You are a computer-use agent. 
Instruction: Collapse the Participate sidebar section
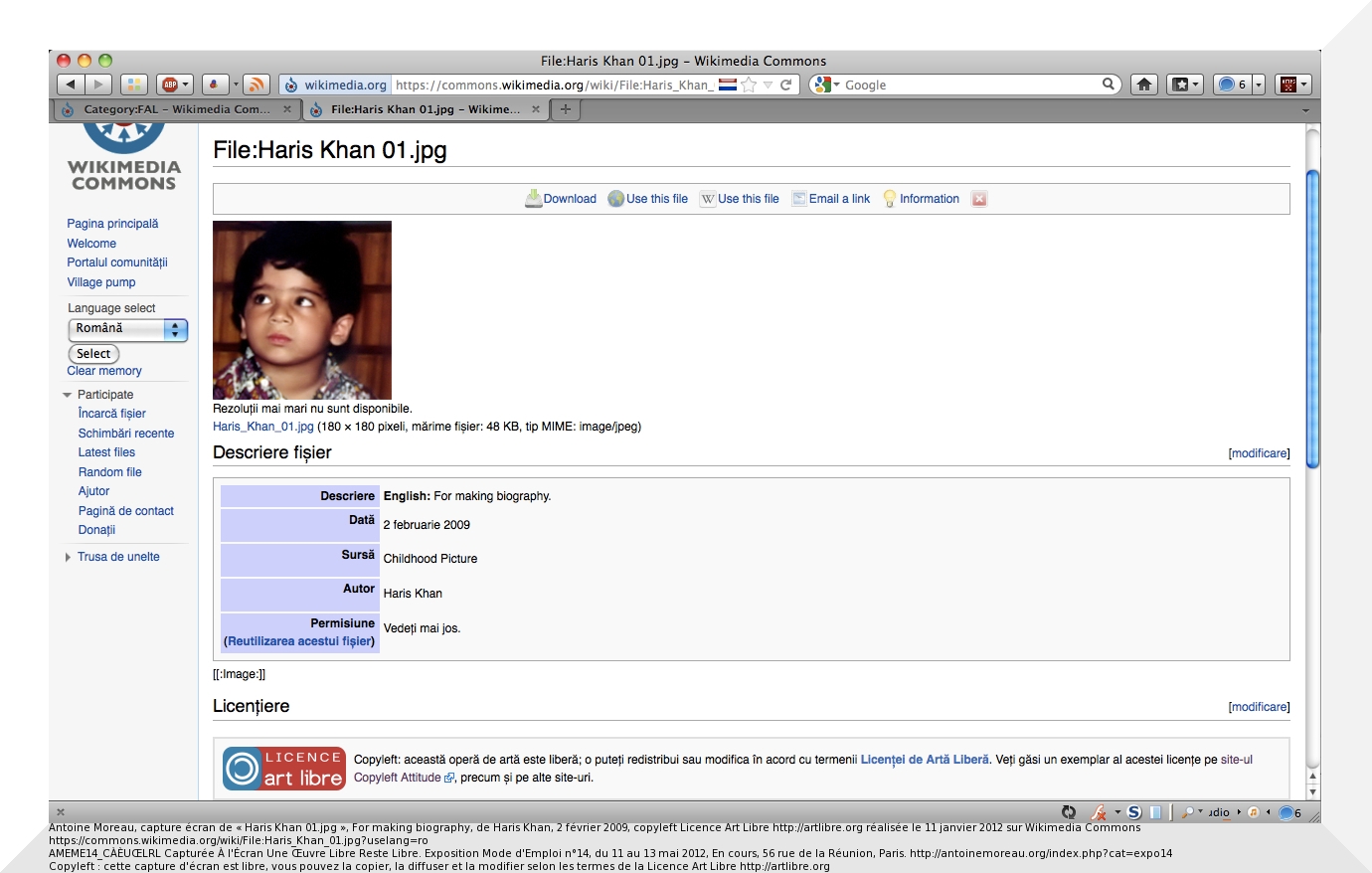[68, 395]
